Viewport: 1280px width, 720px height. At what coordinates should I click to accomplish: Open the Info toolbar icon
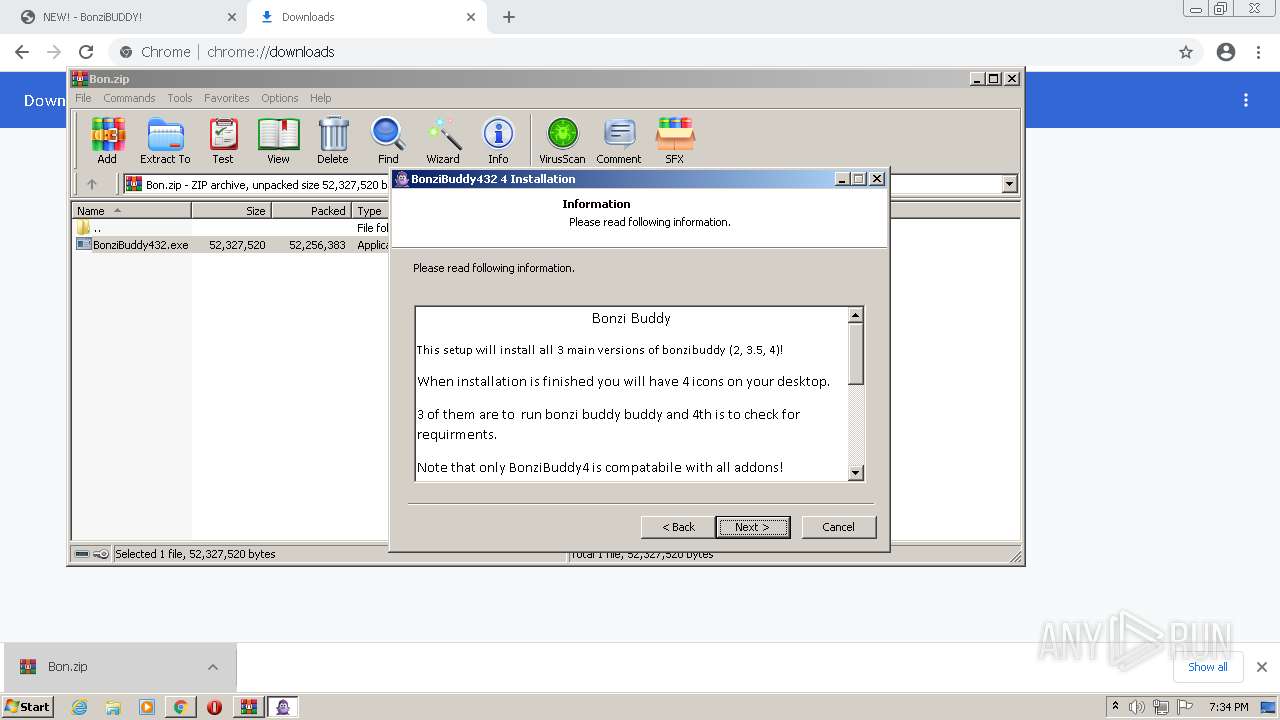click(x=498, y=140)
